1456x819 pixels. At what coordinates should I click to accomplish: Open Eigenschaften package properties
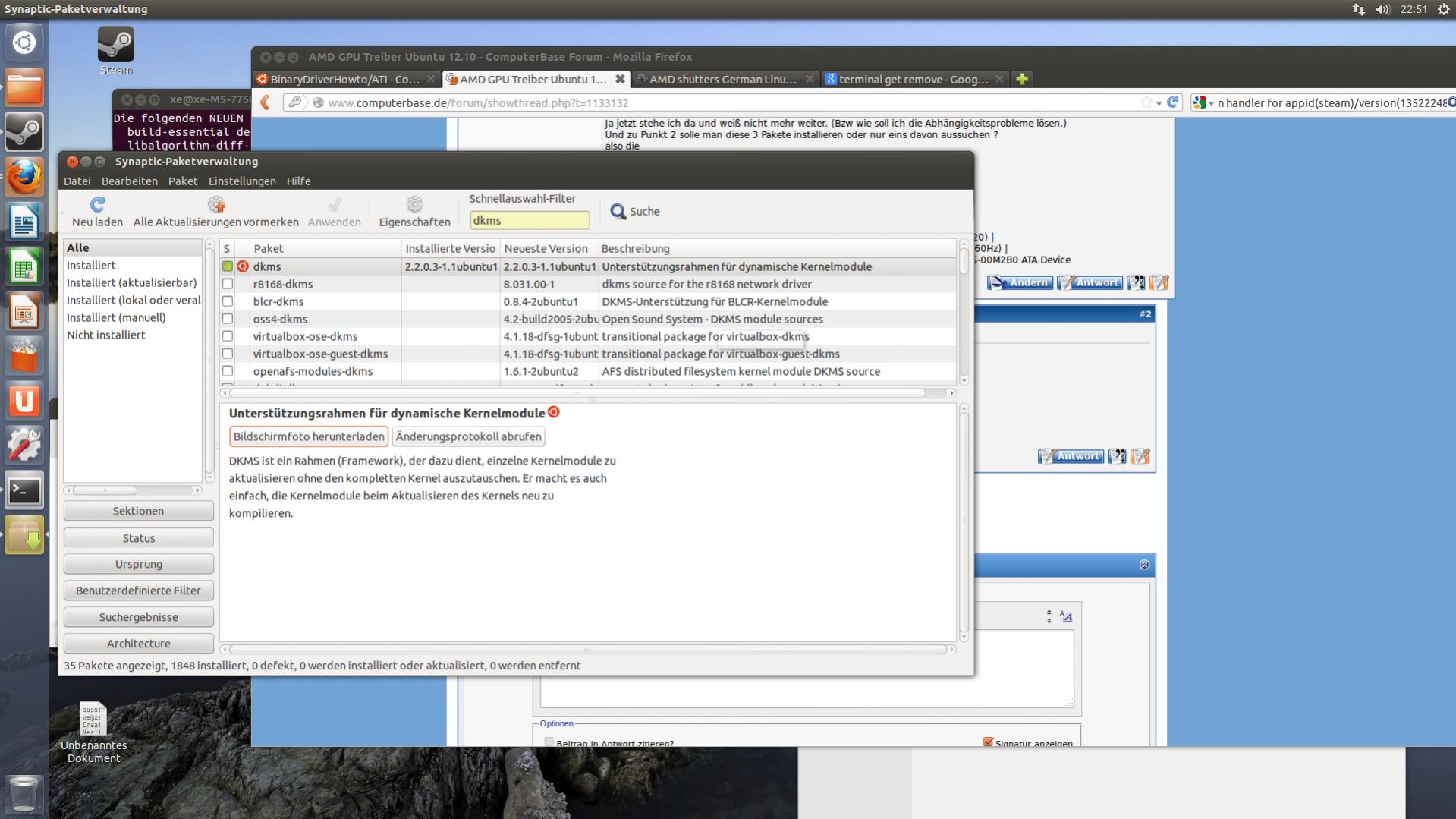click(414, 212)
